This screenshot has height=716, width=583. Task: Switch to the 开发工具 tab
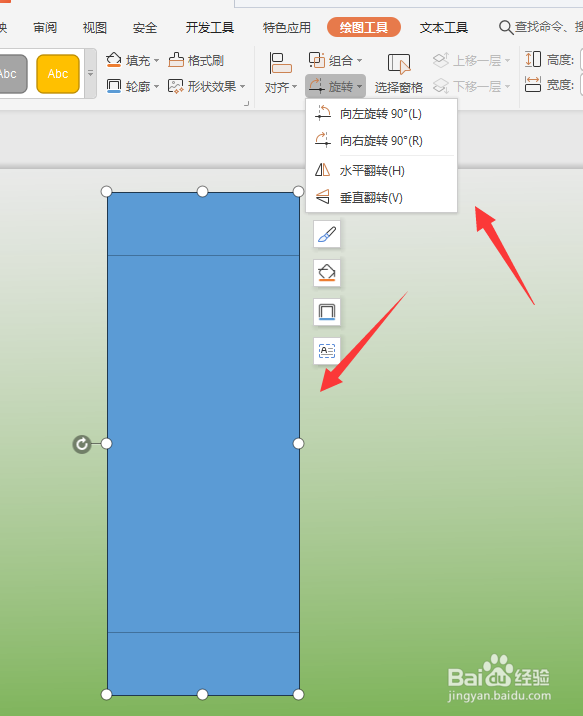coord(210,28)
